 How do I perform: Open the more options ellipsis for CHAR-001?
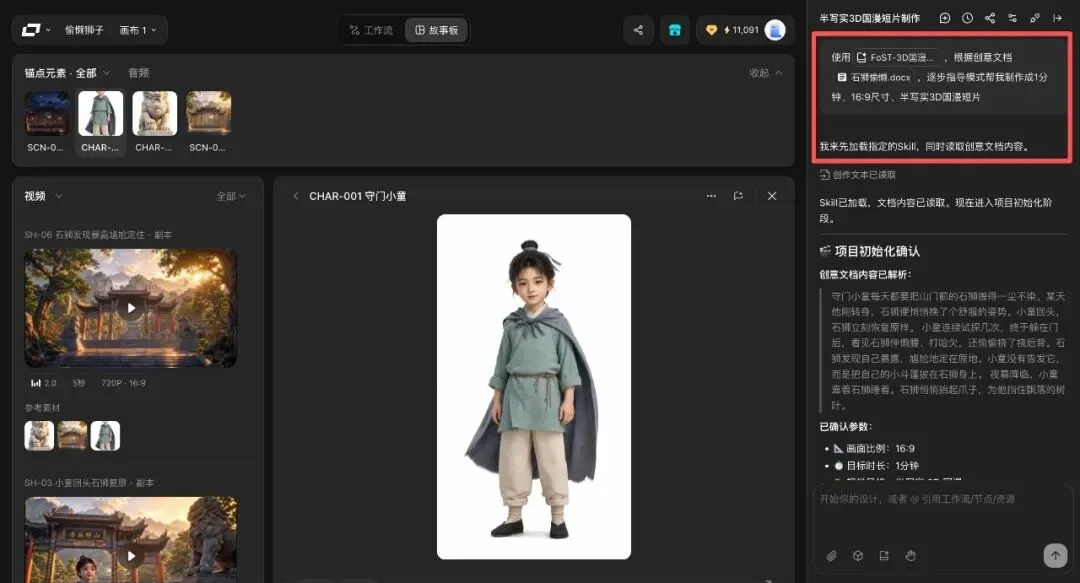[711, 196]
